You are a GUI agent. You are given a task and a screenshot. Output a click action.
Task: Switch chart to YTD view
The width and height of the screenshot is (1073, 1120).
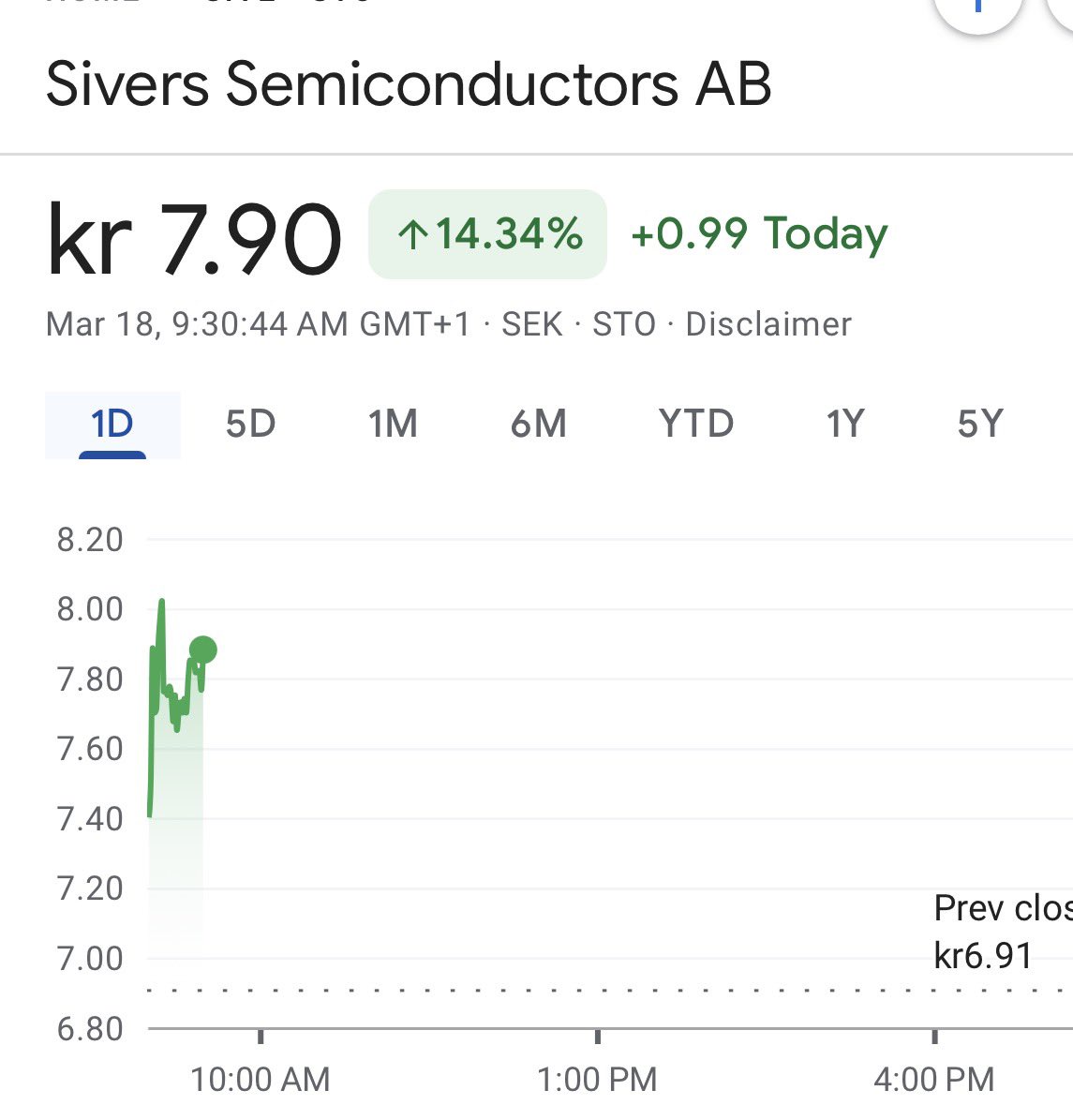coord(695,425)
